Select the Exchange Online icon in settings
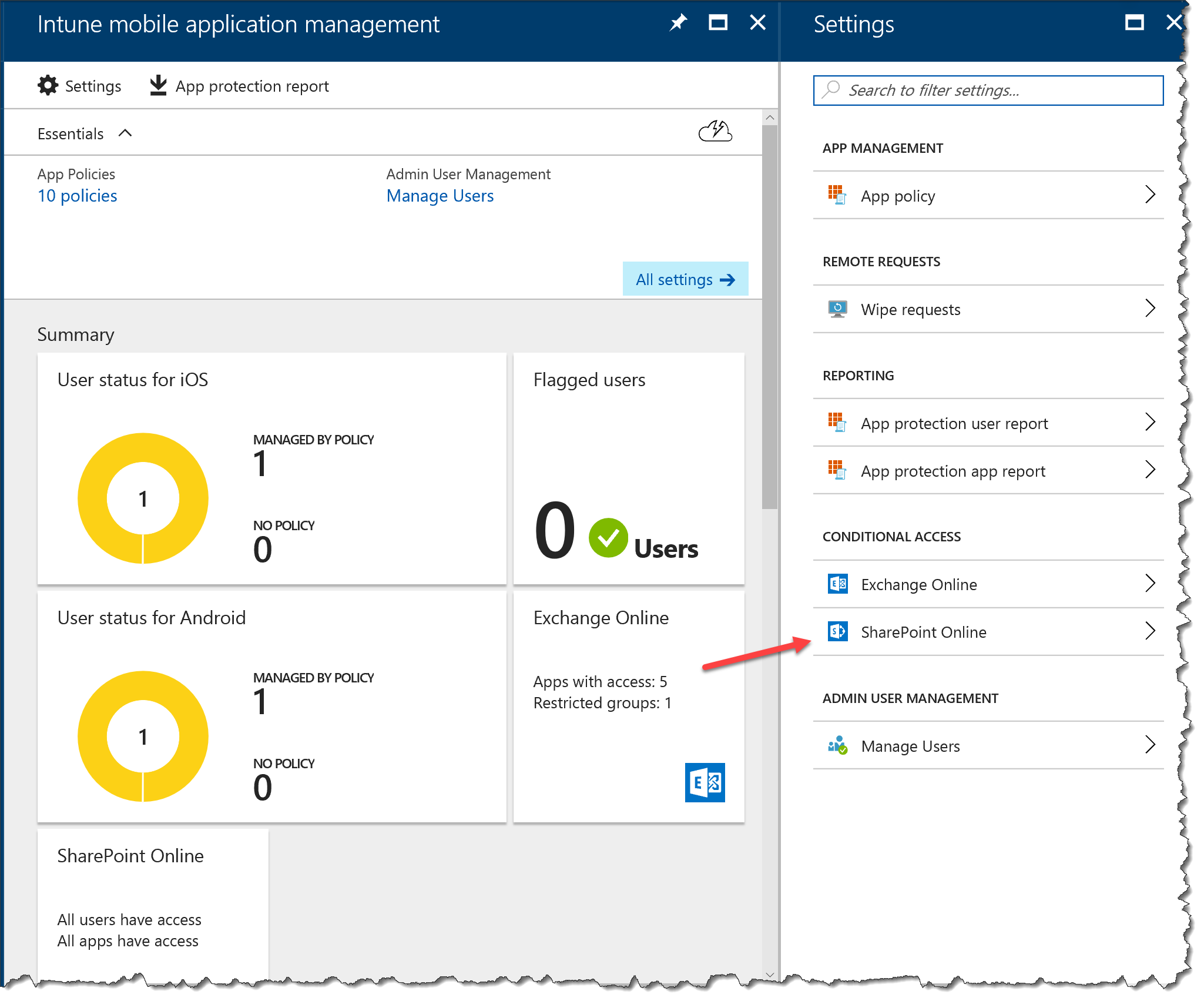Screen dimensions: 1204x1001 837,584
